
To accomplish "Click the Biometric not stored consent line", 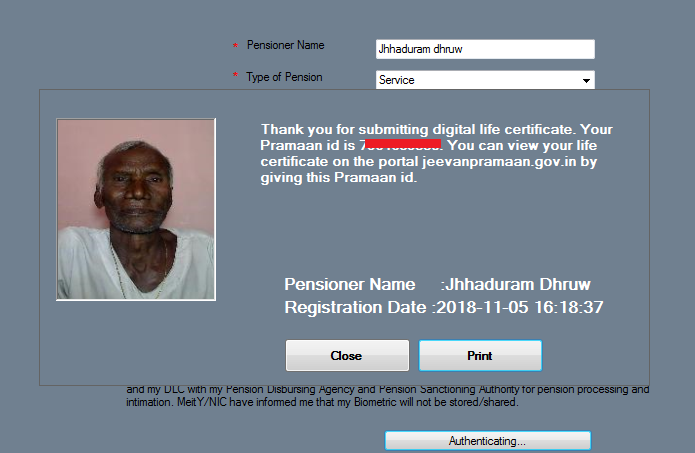I will coord(322,402).
